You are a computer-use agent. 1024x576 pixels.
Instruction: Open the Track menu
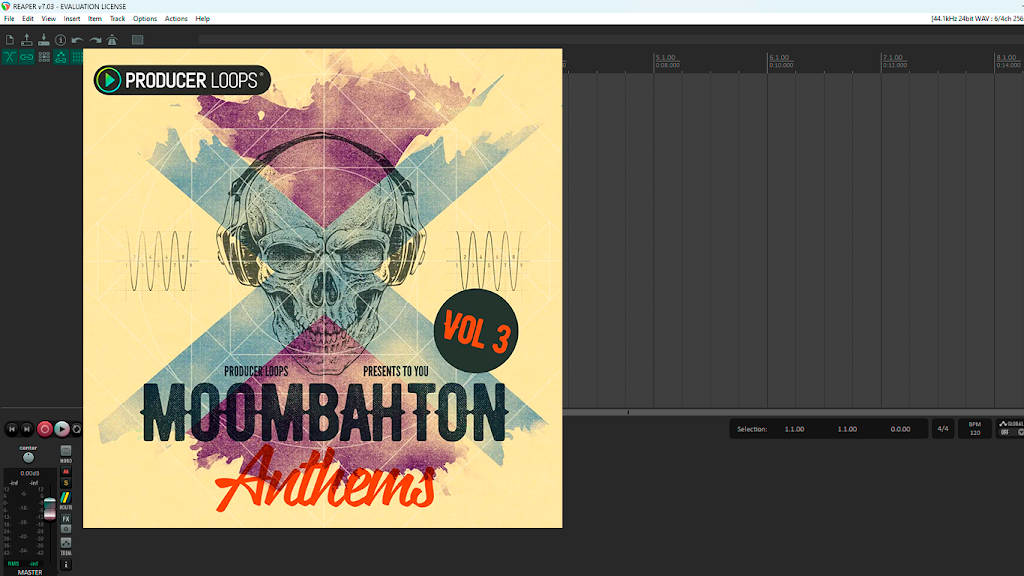(x=118, y=19)
